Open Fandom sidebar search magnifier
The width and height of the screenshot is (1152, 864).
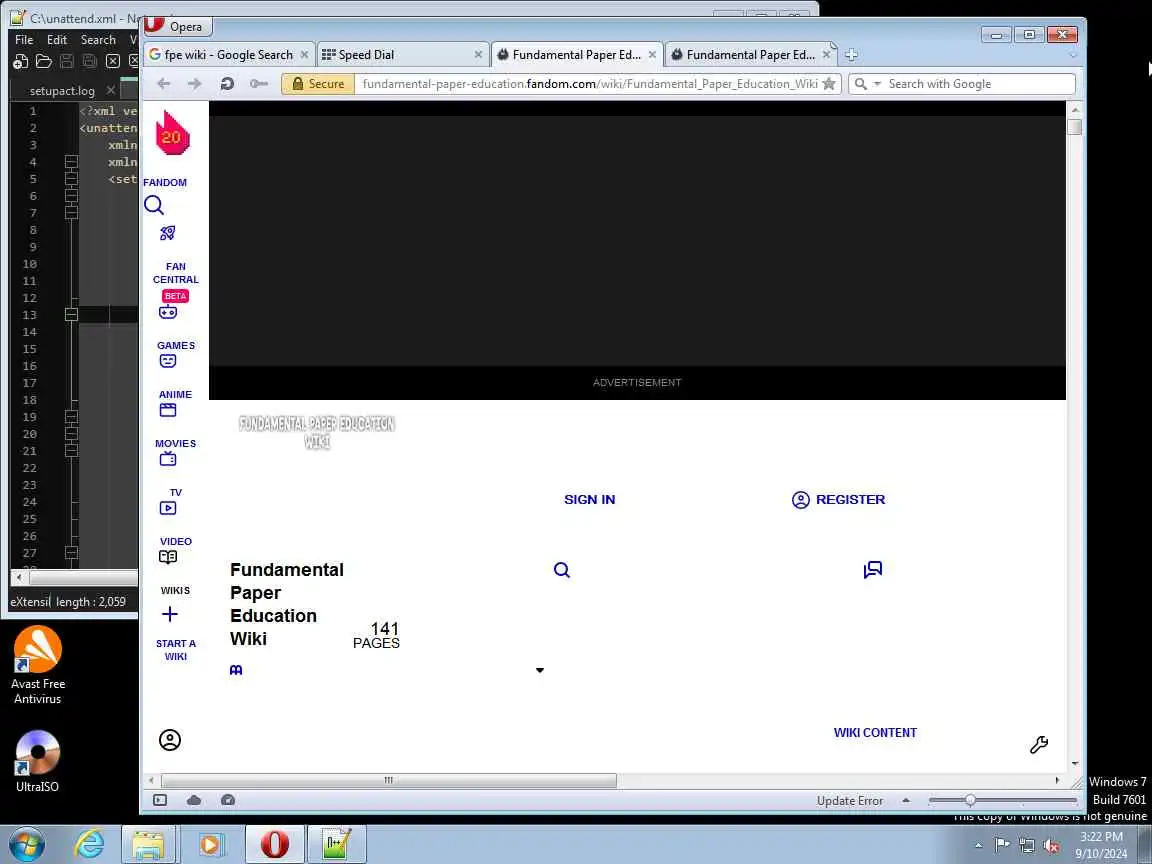click(154, 205)
